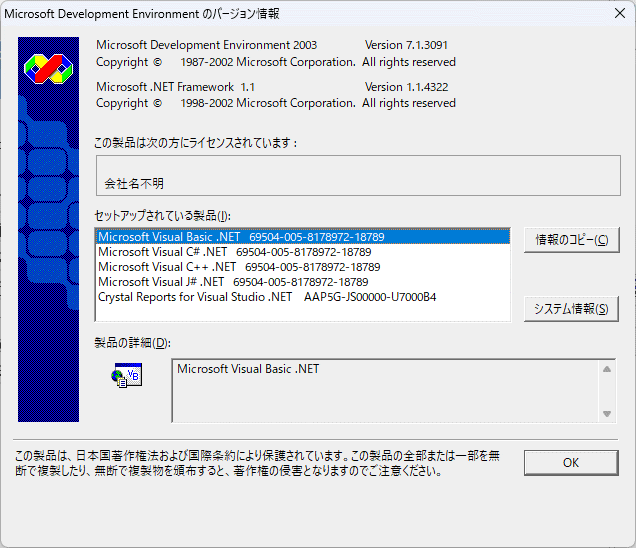Click the product details scroll down arrow
Screen dimensions: 636x548
tap(607, 414)
